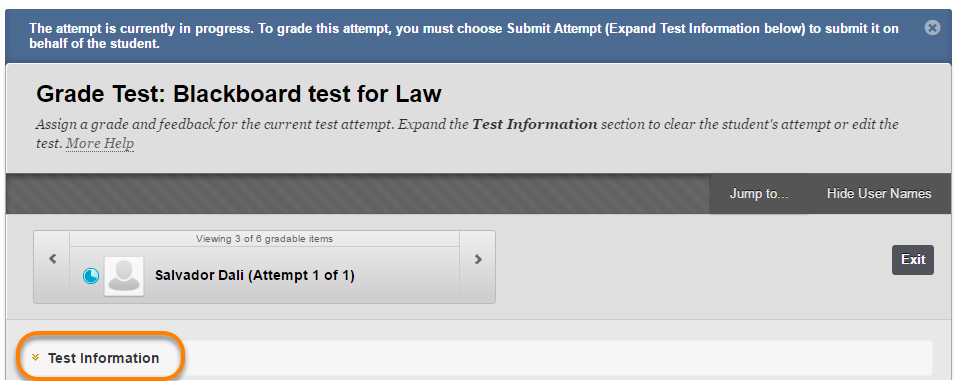The image size is (957, 381).
Task: Click the blue attempt-in-progress status icon
Action: coord(91,276)
